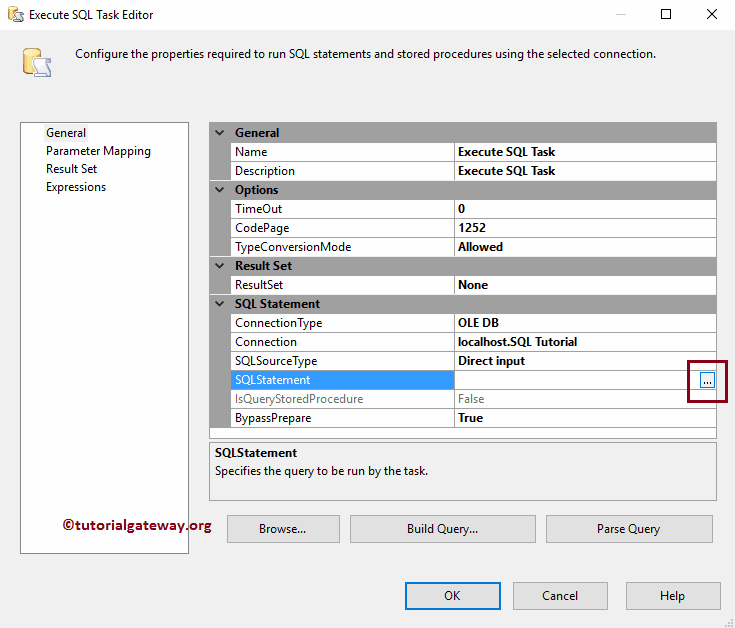Choose the SQLSourceType value Direct input
The image size is (735, 628).
pos(585,361)
